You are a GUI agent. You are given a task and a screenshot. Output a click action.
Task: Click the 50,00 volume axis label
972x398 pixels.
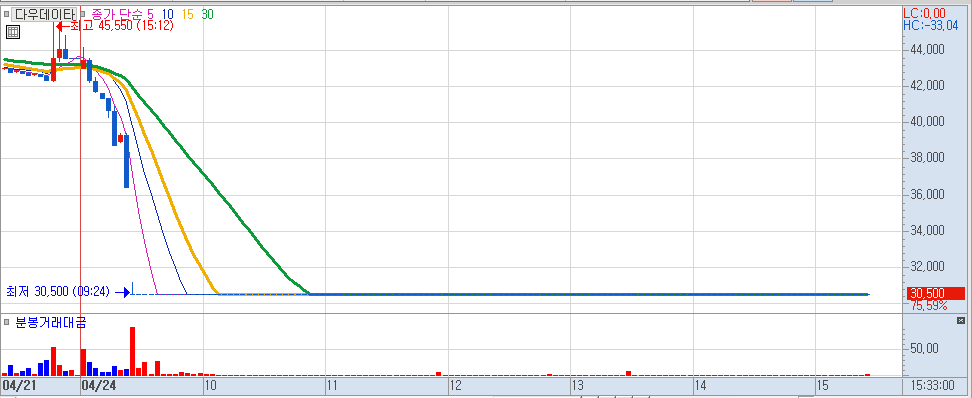click(x=924, y=349)
